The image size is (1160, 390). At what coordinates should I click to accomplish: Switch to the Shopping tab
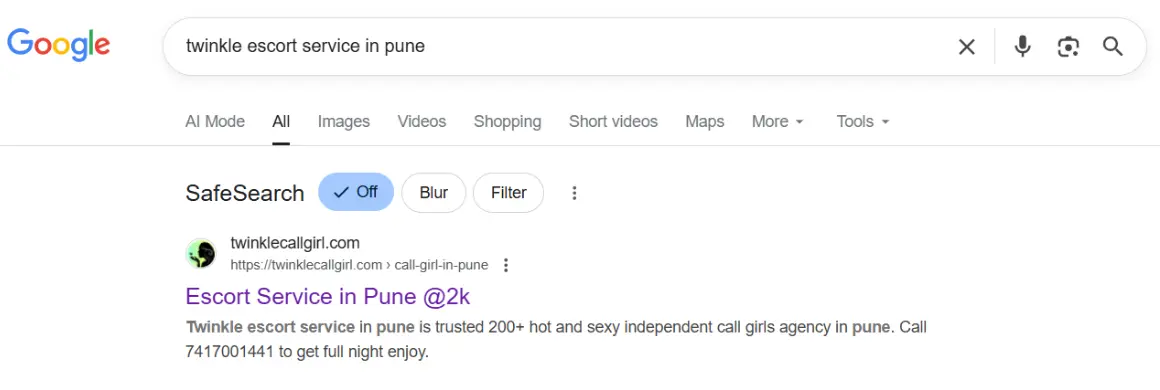click(x=508, y=121)
